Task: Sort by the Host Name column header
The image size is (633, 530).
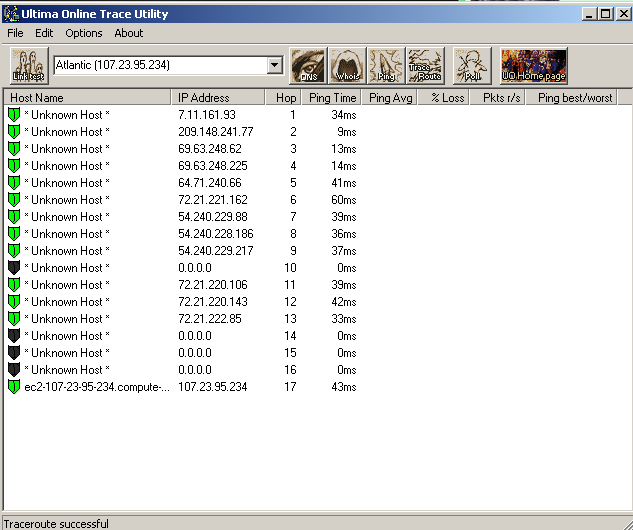Action: coord(87,98)
